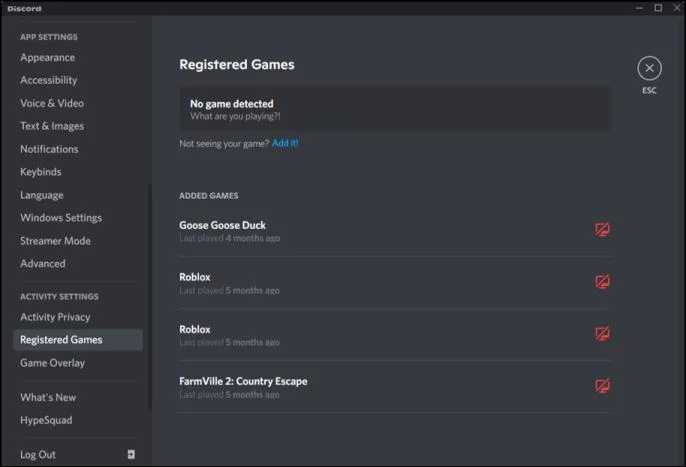
Task: Open Windows Settings page
Action: coord(61,218)
